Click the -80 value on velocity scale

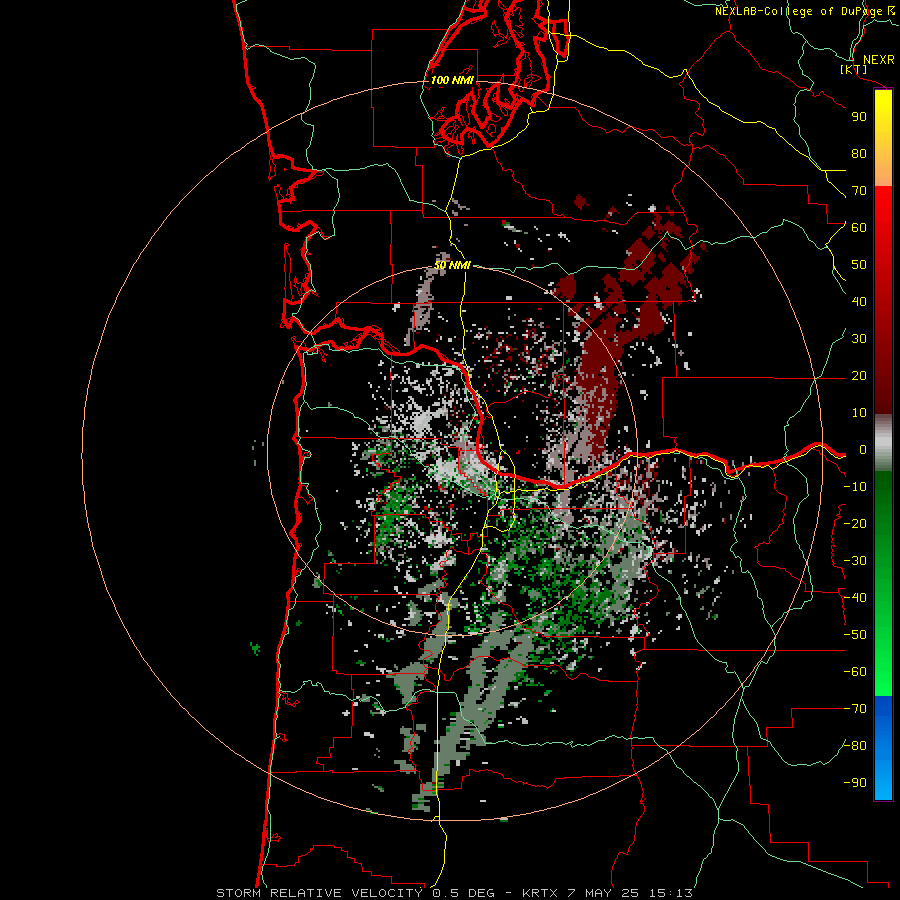[x=855, y=746]
